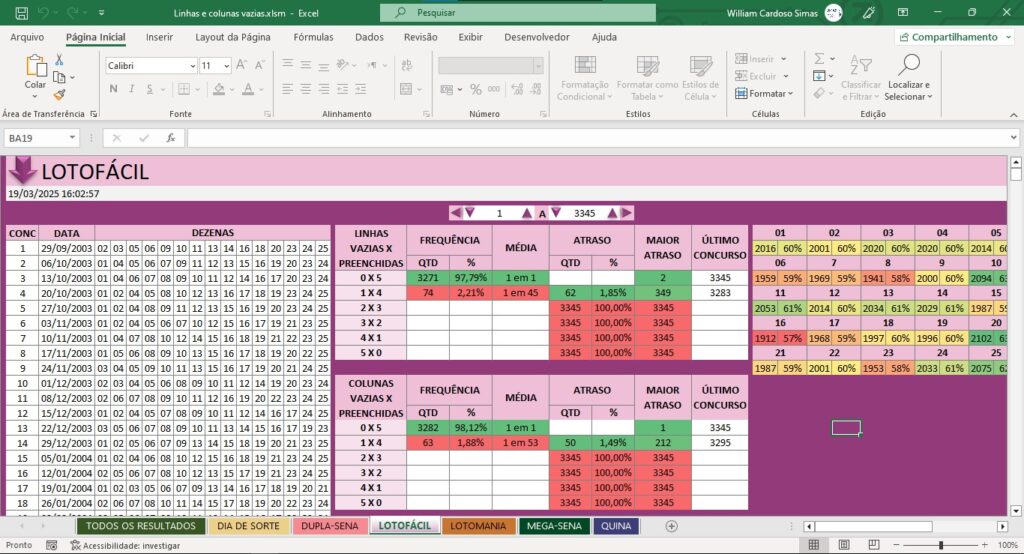Open the Formatar cells dropdown
The height and width of the screenshot is (554, 1024).
click(764, 93)
